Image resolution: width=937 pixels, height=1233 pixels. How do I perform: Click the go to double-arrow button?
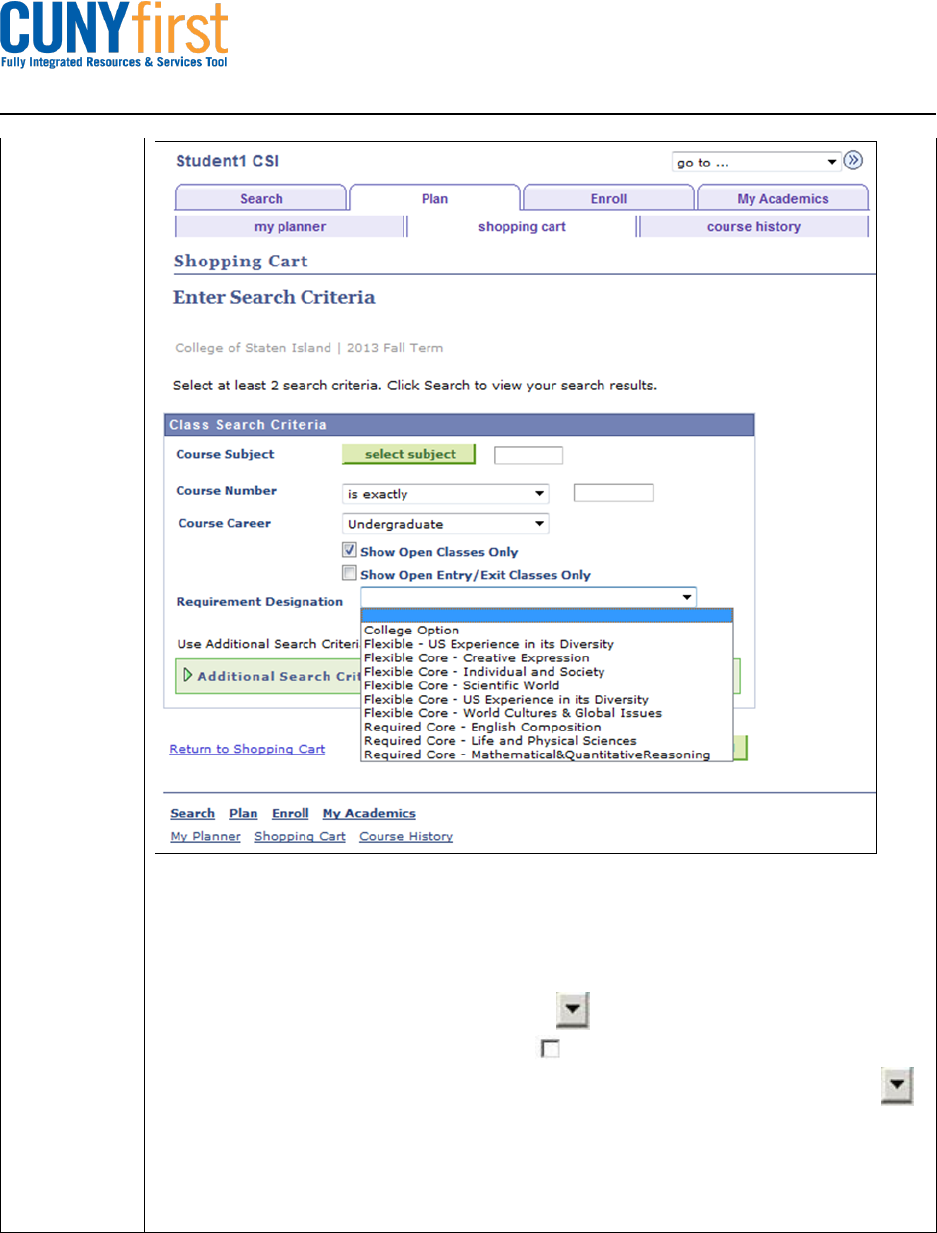click(854, 162)
